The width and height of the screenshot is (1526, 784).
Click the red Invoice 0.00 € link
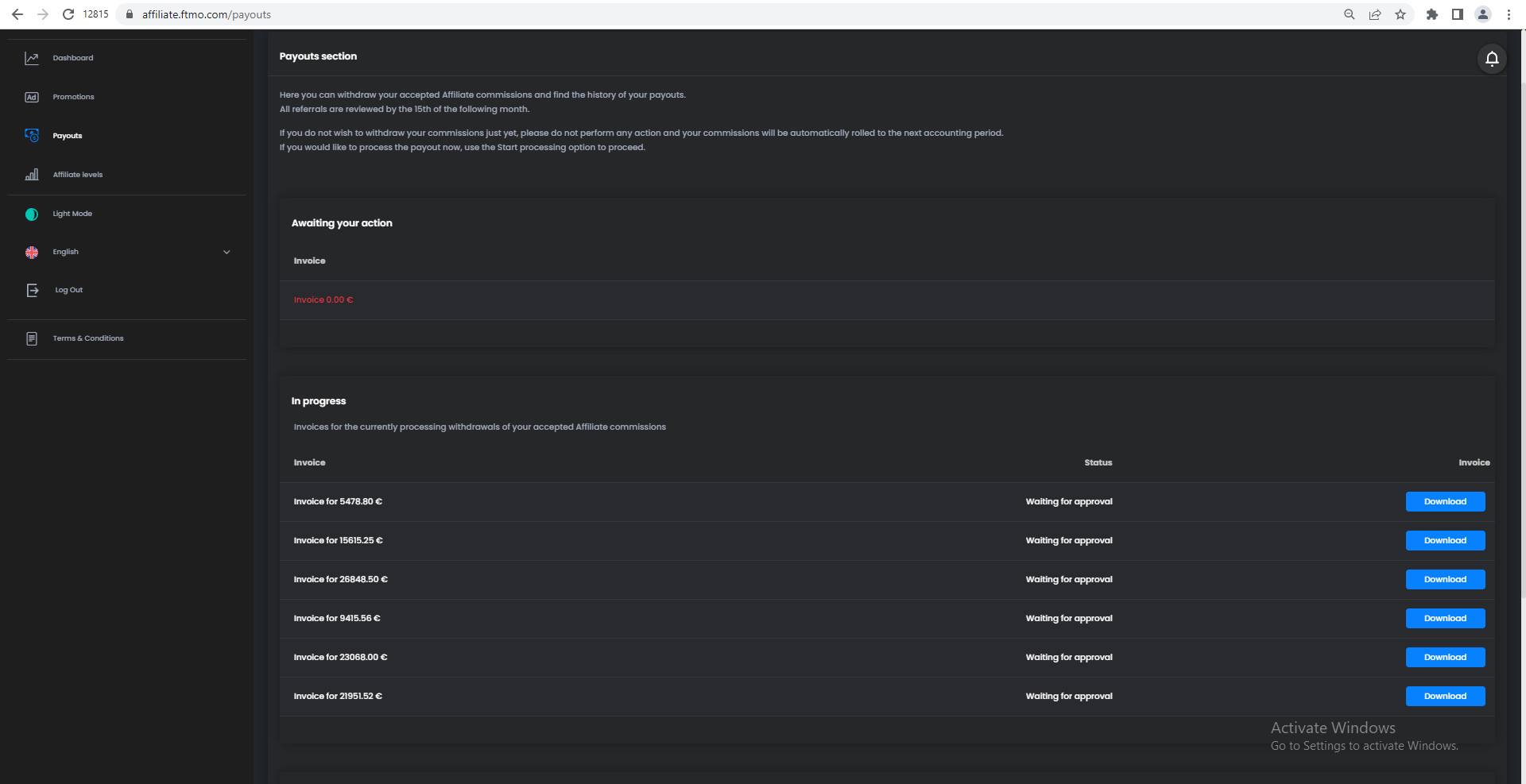pos(323,299)
